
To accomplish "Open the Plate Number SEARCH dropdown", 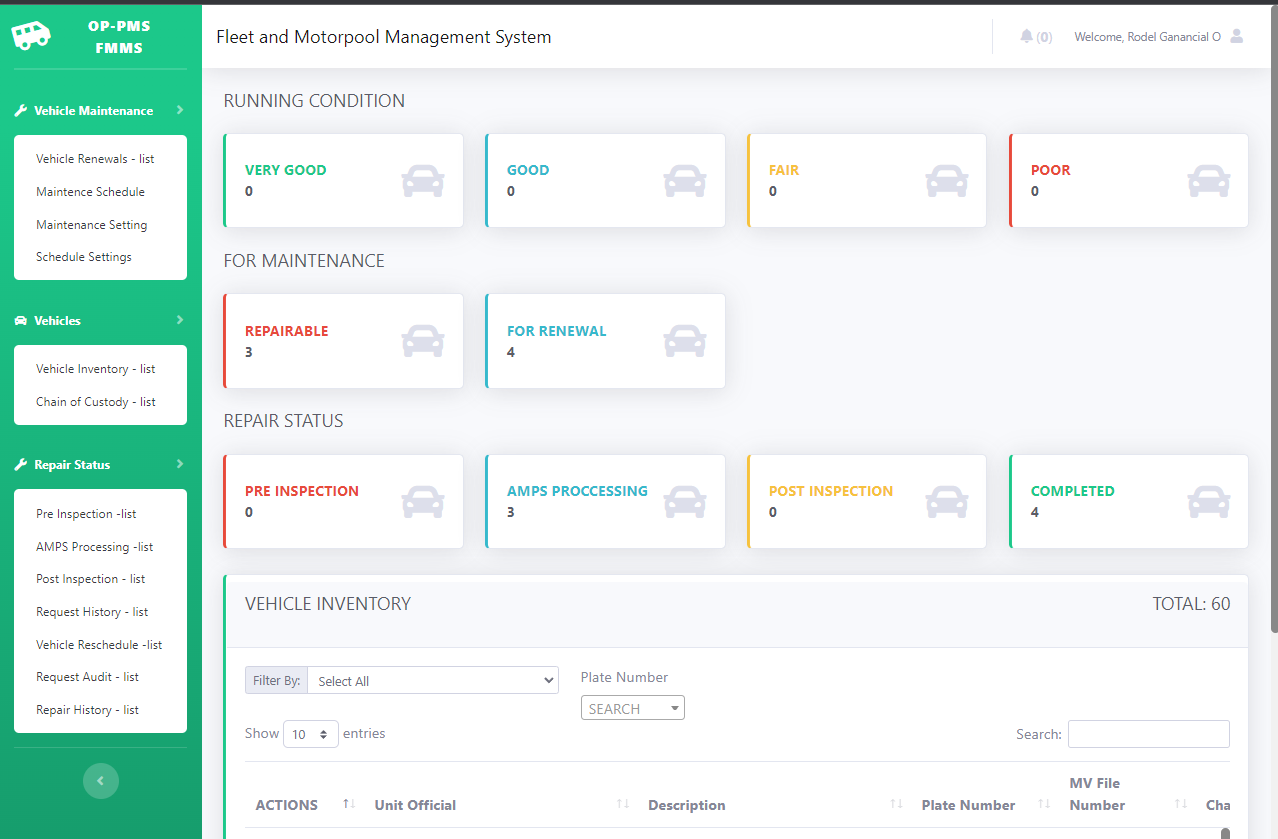I will pos(632,709).
